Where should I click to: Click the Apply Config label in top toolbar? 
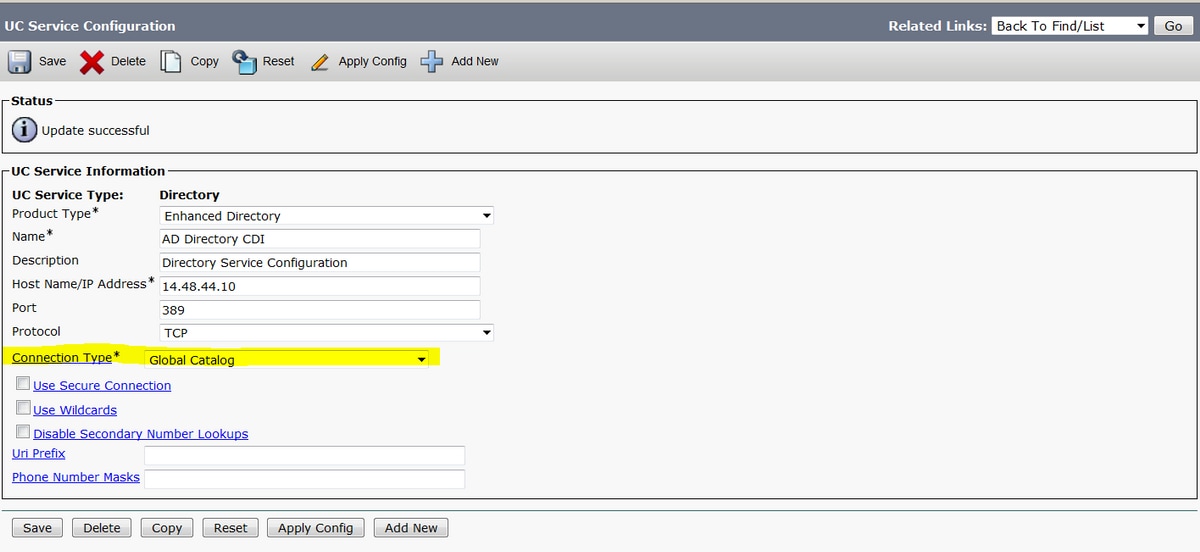(x=372, y=62)
